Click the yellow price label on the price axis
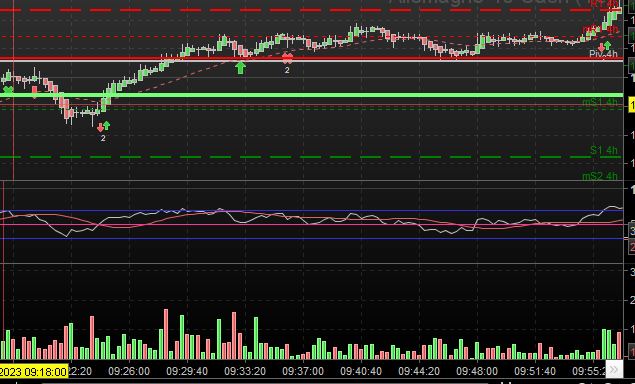 631,105
